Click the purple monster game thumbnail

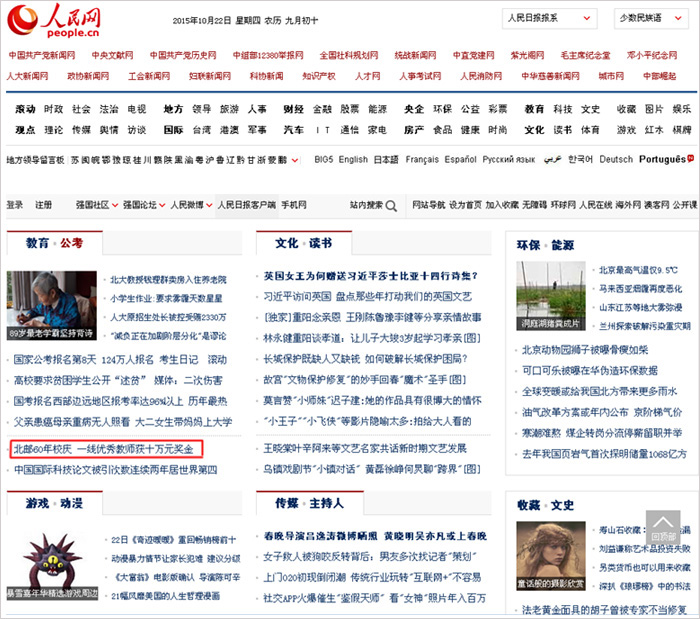(x=51, y=559)
